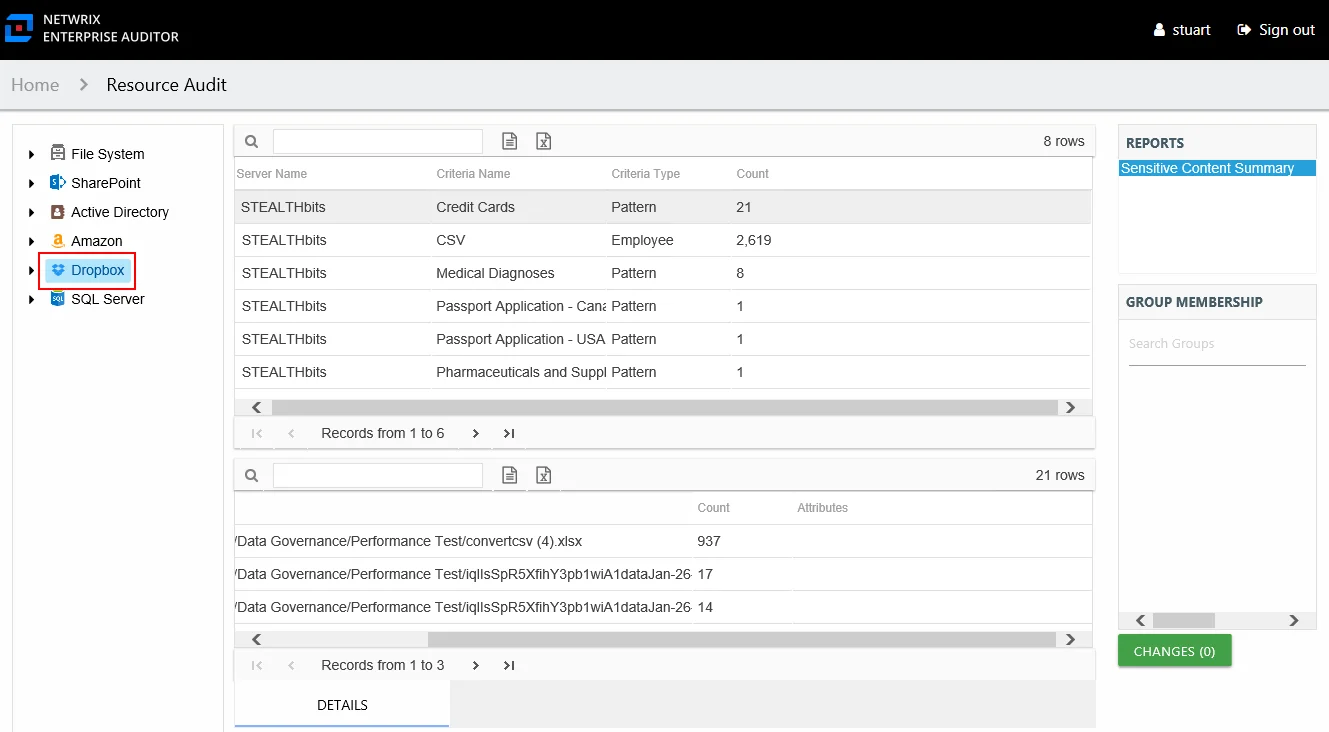Sort by Criteria Name column header
The width and height of the screenshot is (1329, 732).
473,174
